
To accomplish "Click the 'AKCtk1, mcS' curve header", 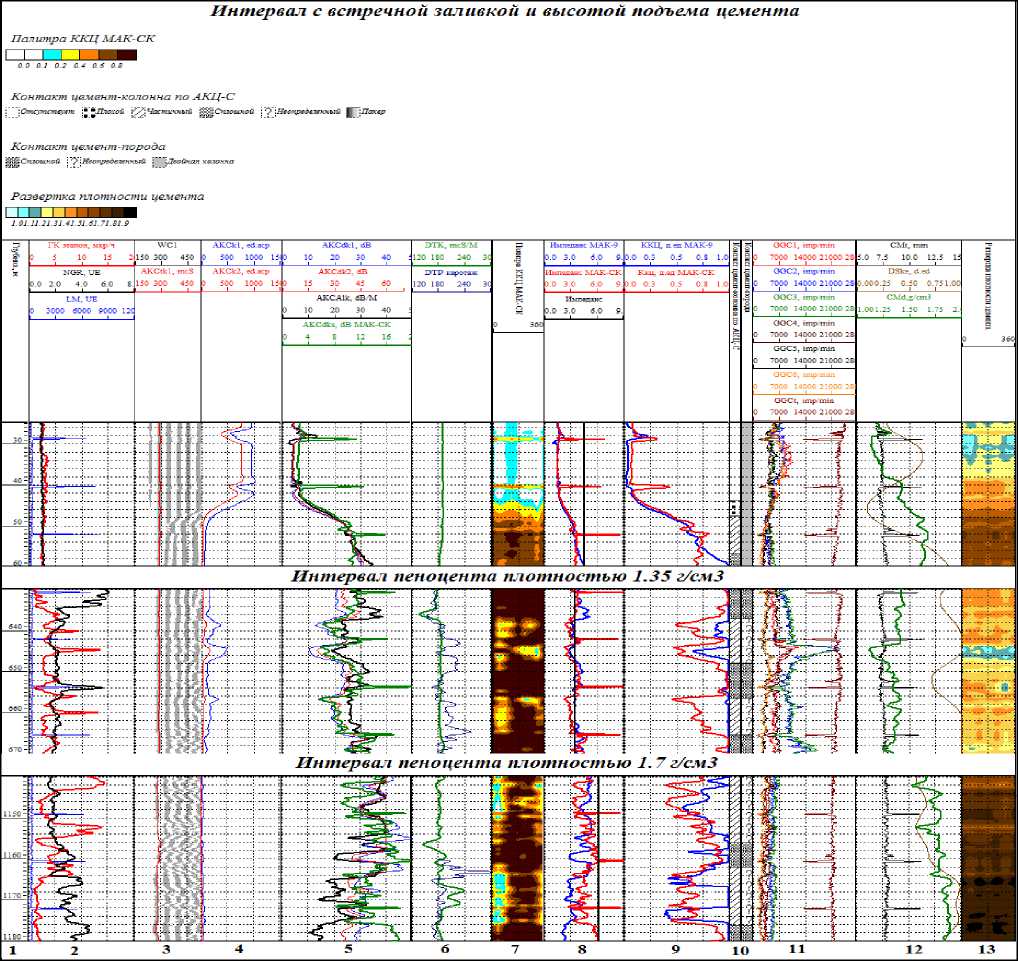I will pos(168,271).
